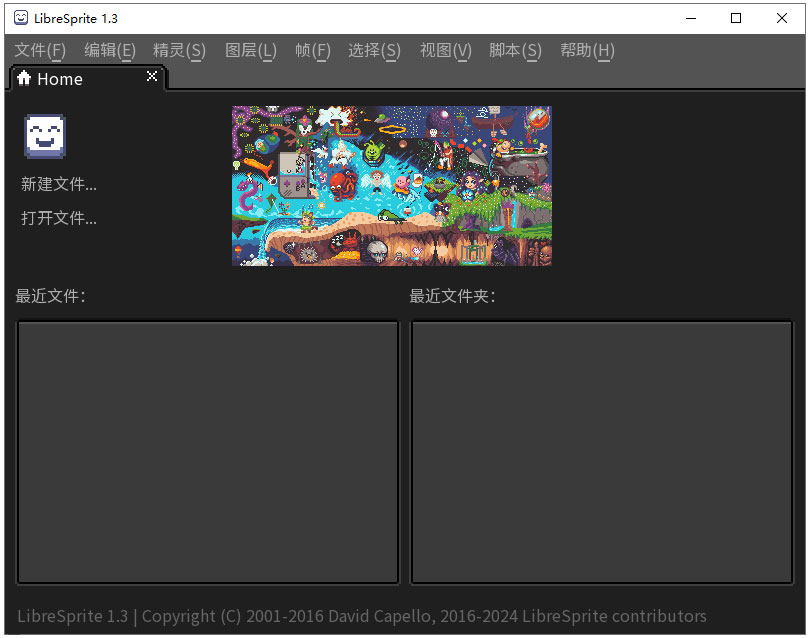Click the LibreSprite icon in title bar
This screenshot has height=638, width=809.
pos(21,18)
